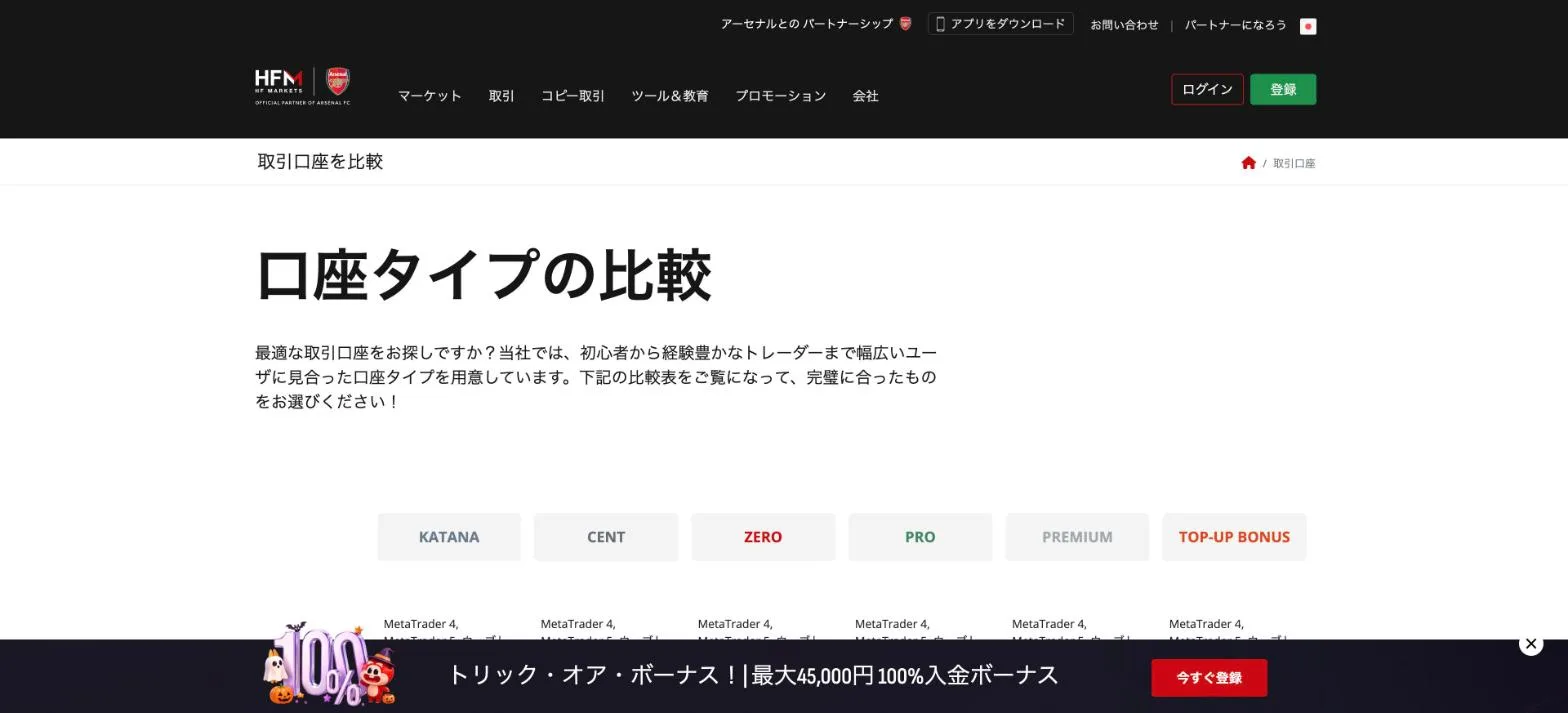Click the HFM Markets logo
The height and width of the screenshot is (713, 1568).
click(279, 82)
